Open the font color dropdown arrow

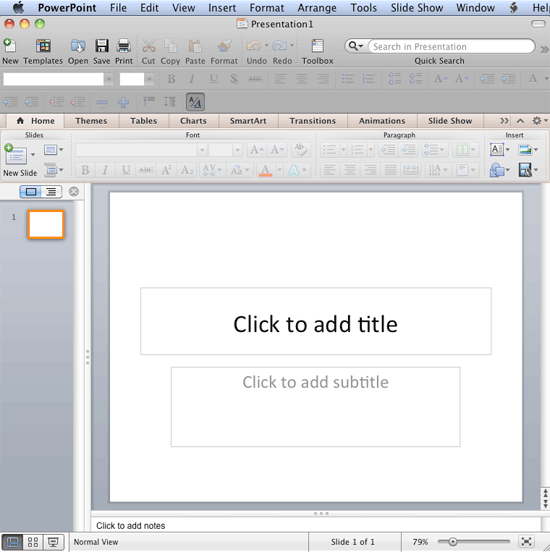tap(280, 170)
